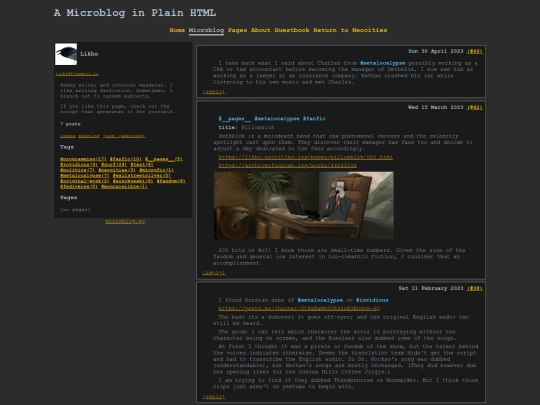Screen dimensions: 540x405
Task: Open the Home navigation link
Action: pyautogui.click(x=177, y=30)
